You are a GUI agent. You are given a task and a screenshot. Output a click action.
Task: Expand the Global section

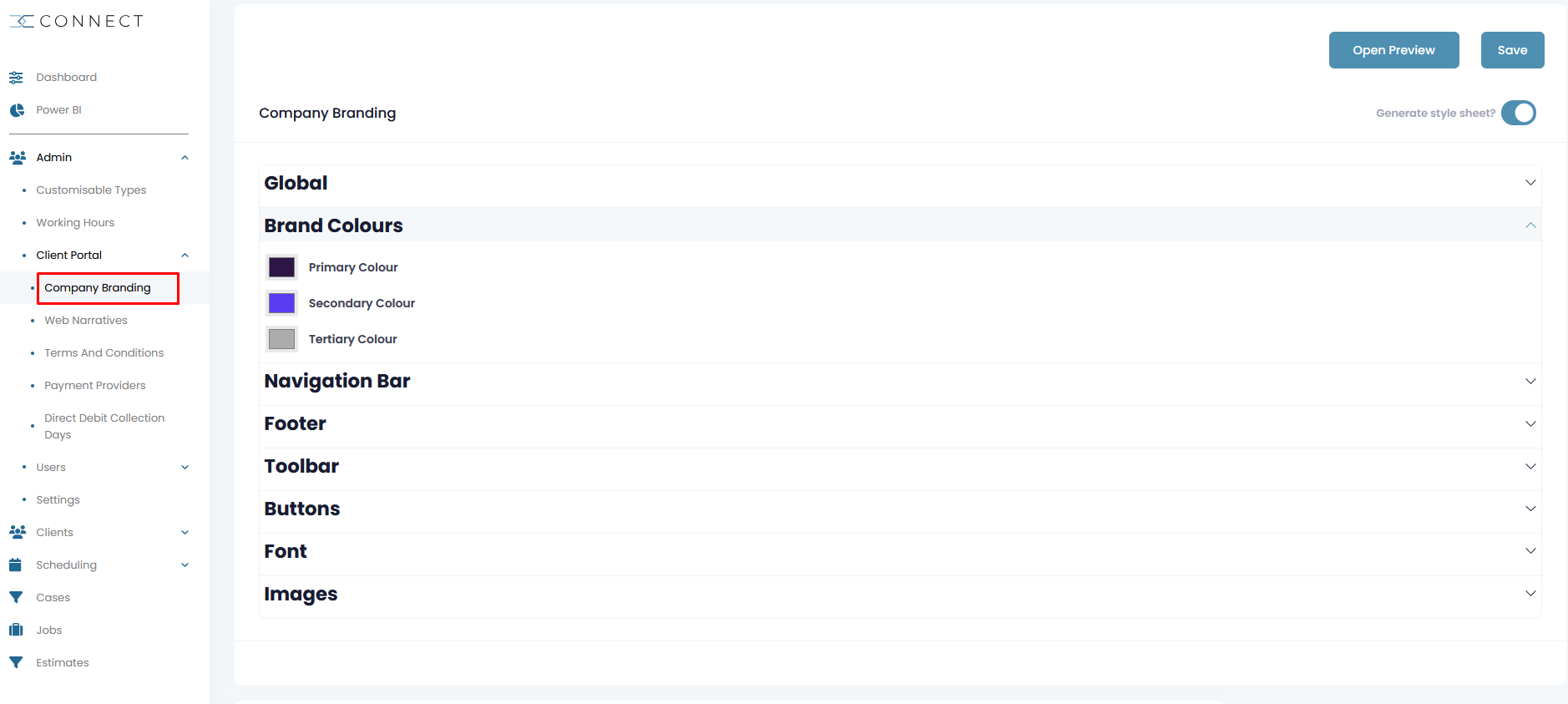pyautogui.click(x=900, y=183)
